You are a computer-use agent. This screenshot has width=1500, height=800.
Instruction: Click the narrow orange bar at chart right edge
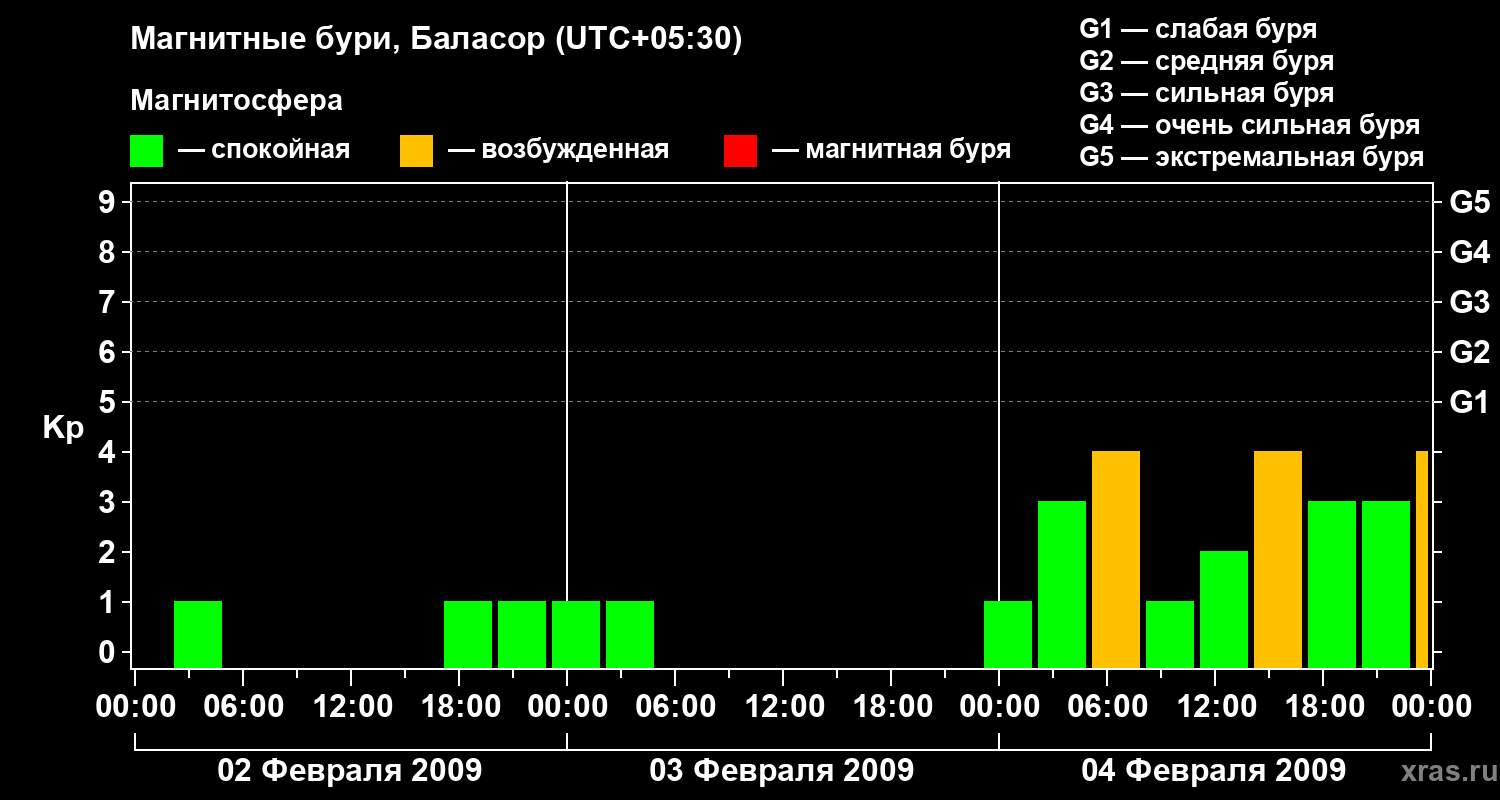(x=1422, y=560)
